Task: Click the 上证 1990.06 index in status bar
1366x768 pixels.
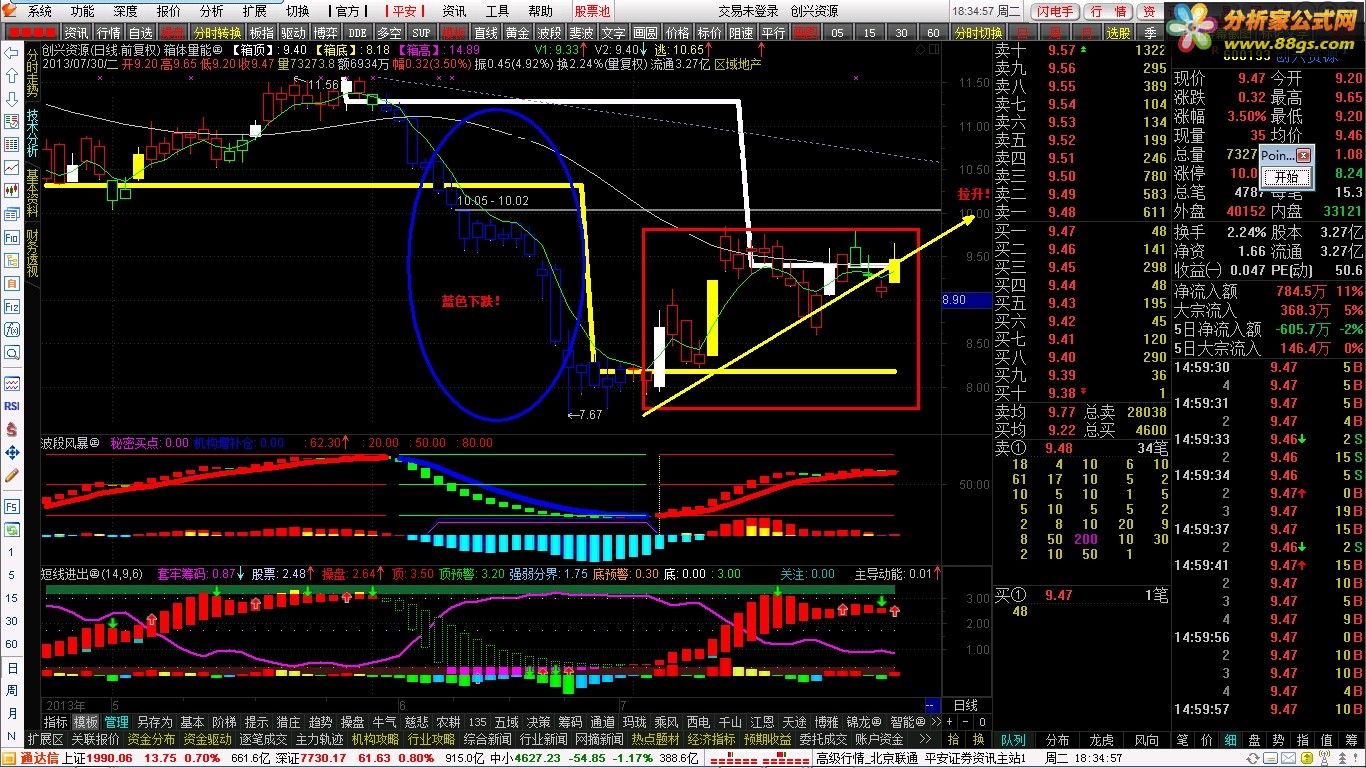Action: [x=97, y=758]
